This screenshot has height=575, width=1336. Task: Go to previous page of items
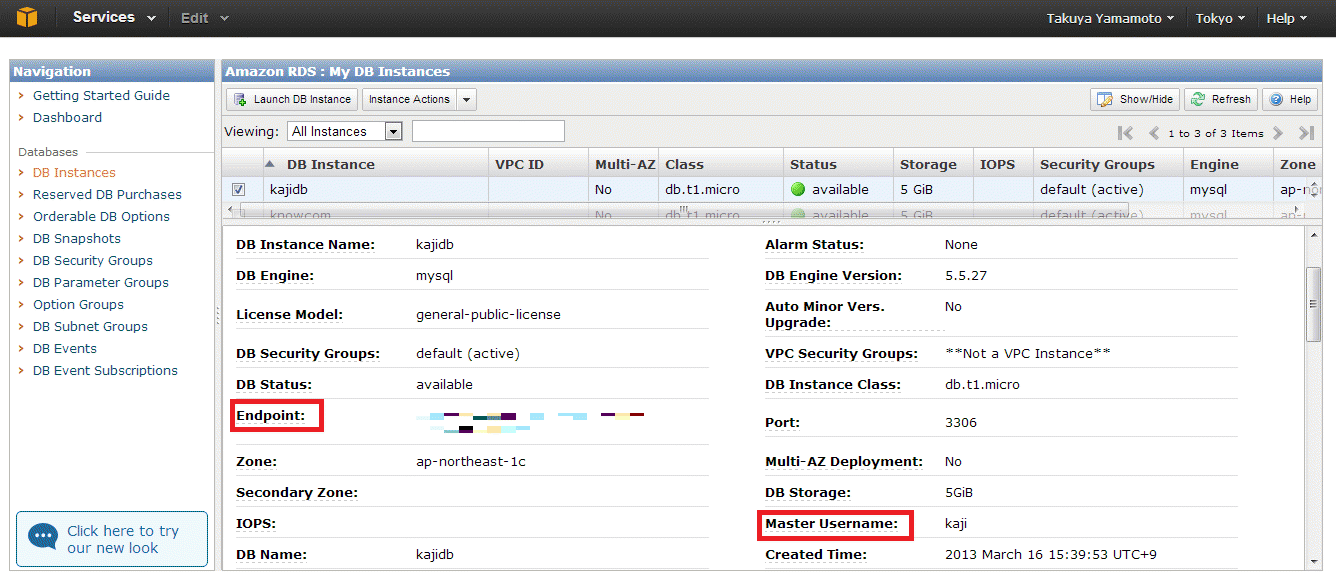1154,133
